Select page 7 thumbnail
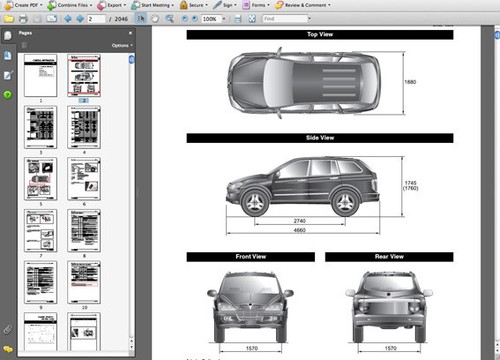The image size is (500, 360). [41, 231]
